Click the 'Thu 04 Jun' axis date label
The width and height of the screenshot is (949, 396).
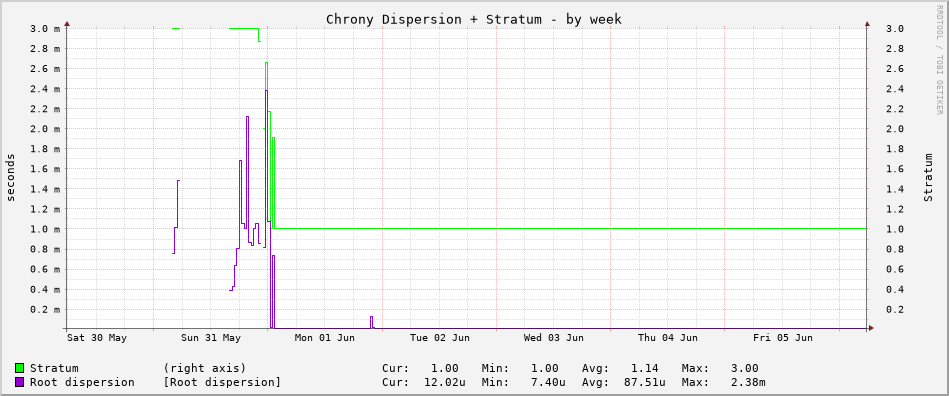668,338
